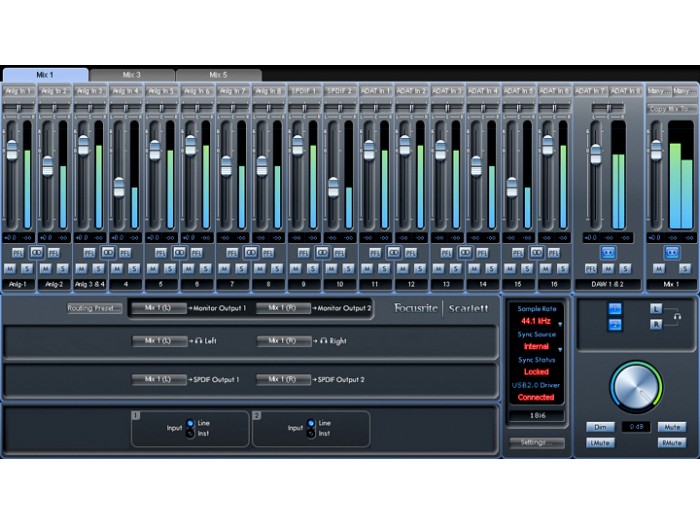Click the R monitor button
The image size is (700, 525).
point(656,325)
